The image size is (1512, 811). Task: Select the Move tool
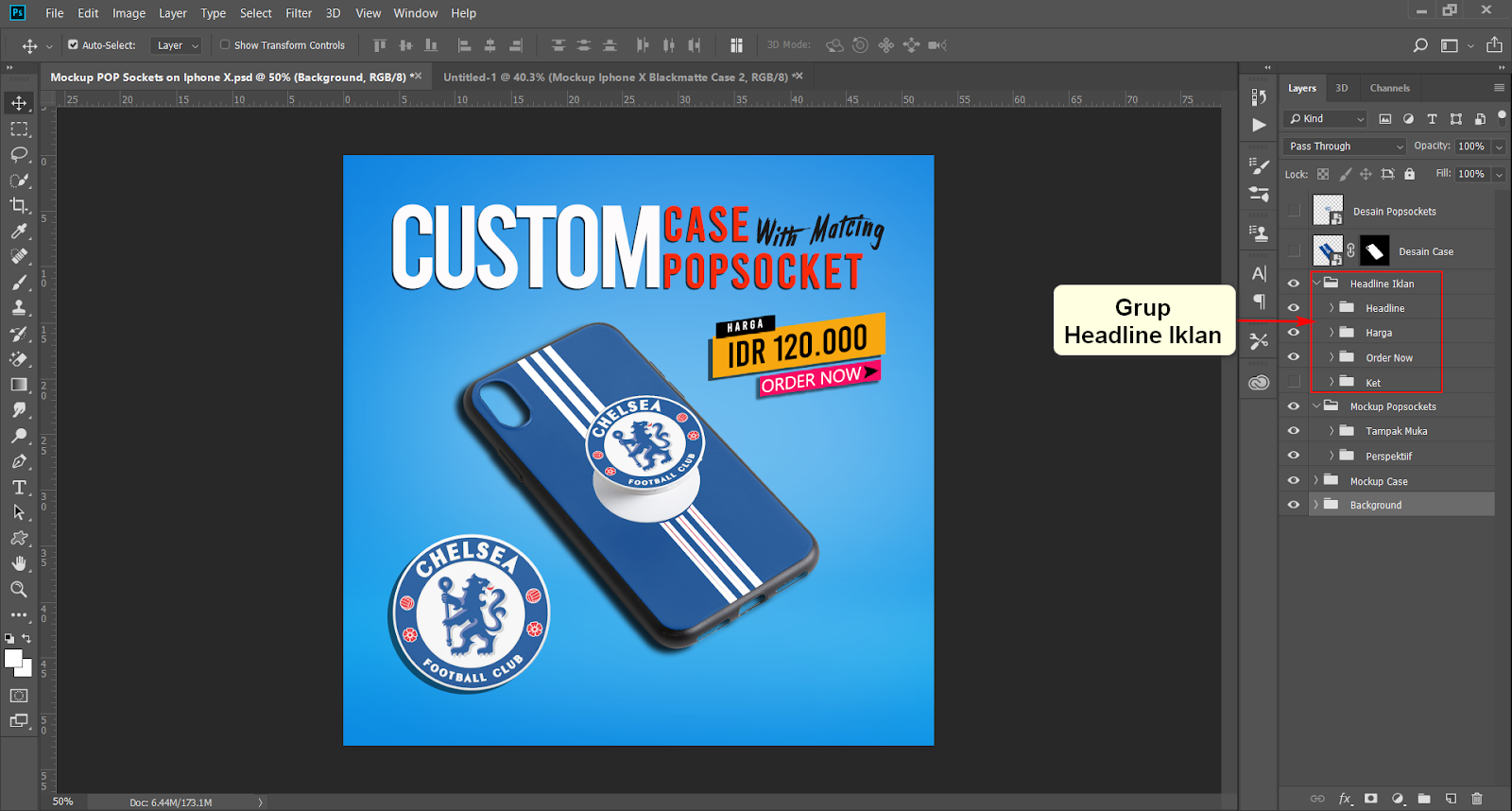(19, 102)
